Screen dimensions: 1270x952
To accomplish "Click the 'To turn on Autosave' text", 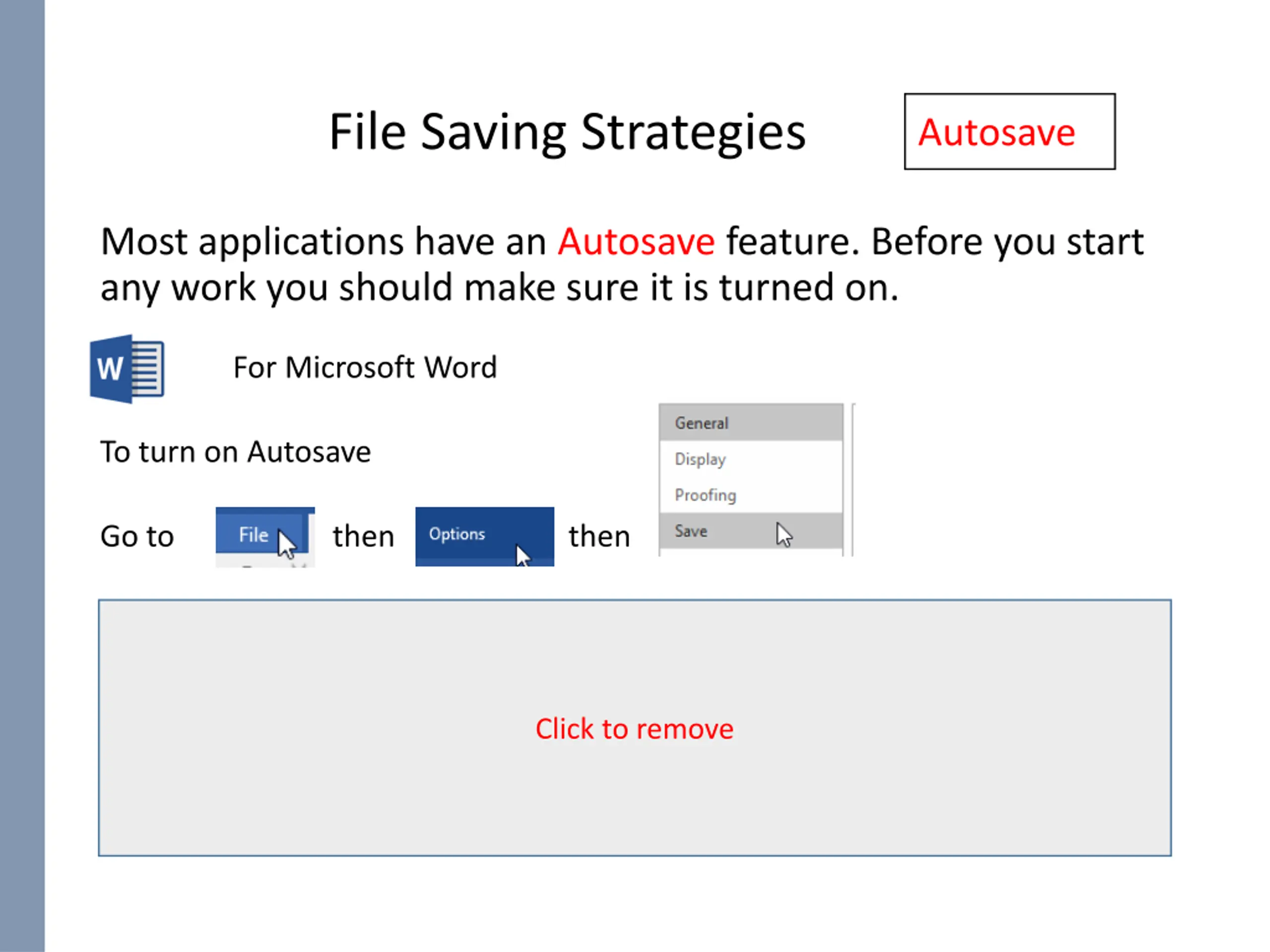I will [236, 452].
